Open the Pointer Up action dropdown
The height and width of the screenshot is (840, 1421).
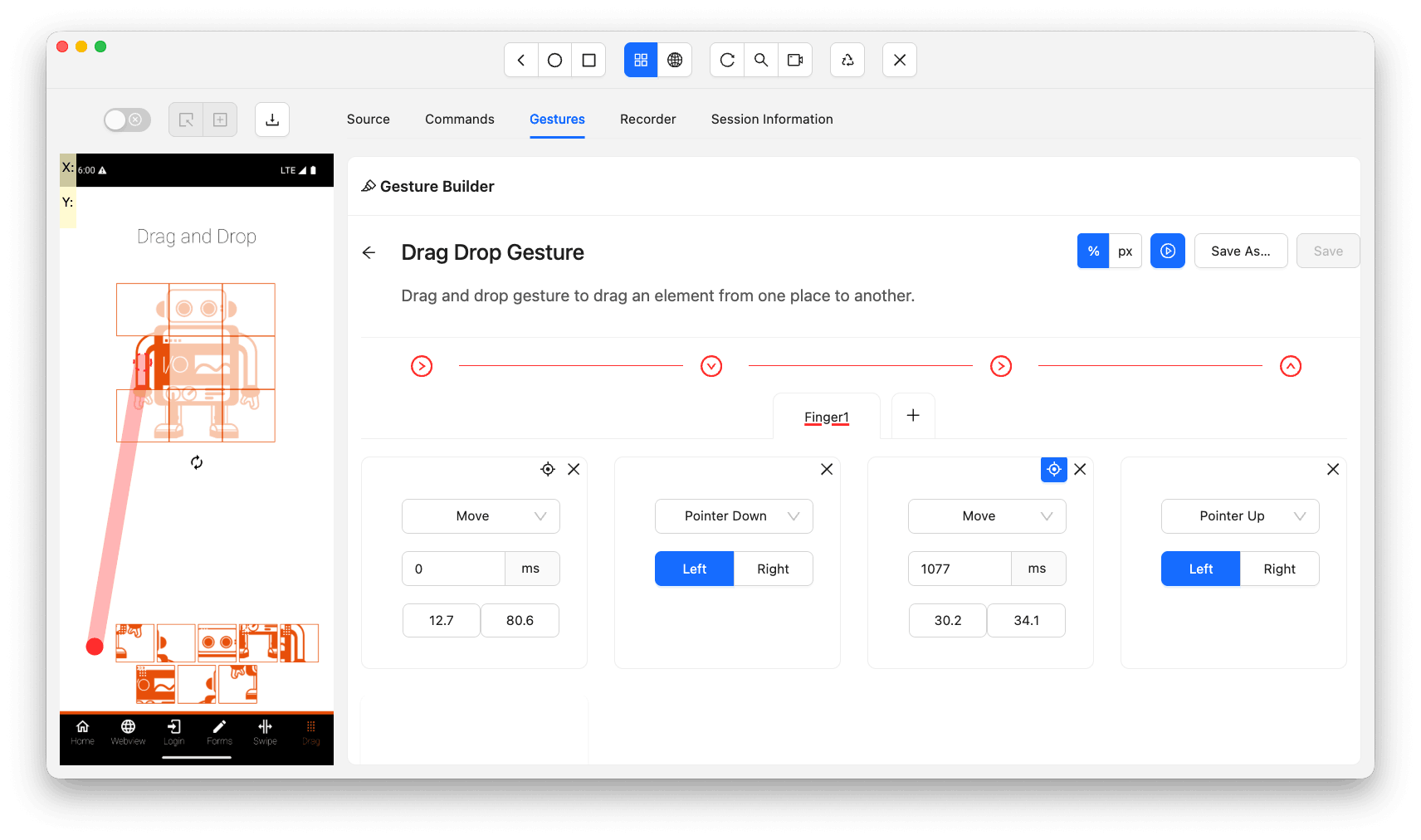[x=1239, y=515]
